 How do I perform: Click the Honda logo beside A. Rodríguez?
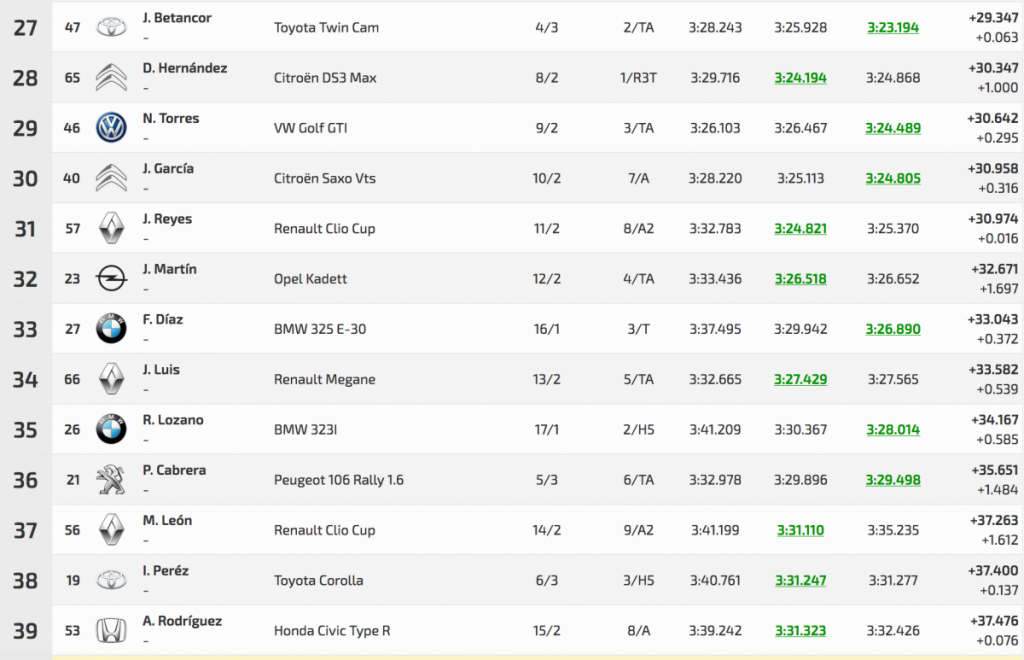[x=111, y=631]
